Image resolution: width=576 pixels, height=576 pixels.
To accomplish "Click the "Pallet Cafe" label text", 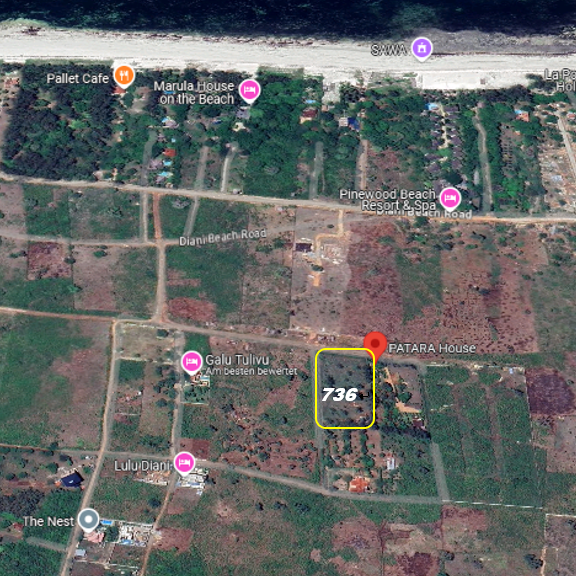I will [78, 78].
